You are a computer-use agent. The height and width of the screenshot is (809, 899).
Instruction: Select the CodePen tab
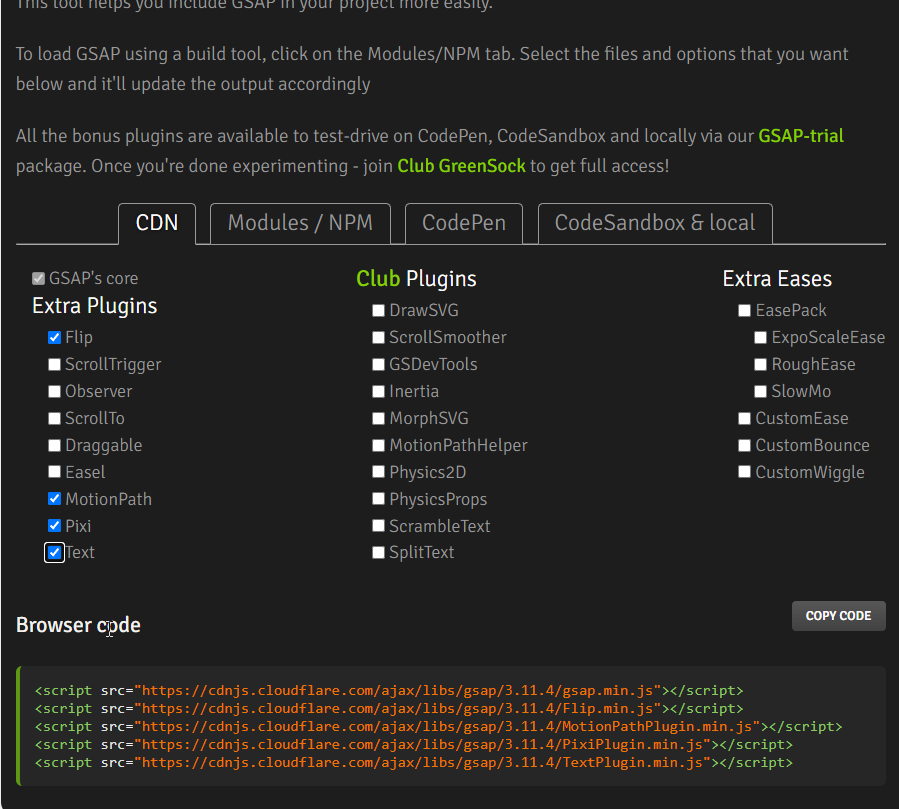464,224
